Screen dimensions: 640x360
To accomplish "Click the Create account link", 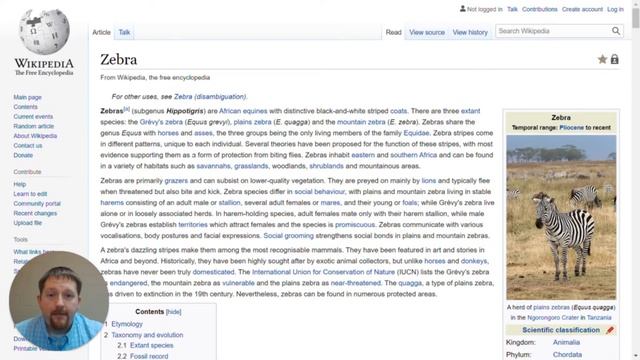I will click(582, 9).
